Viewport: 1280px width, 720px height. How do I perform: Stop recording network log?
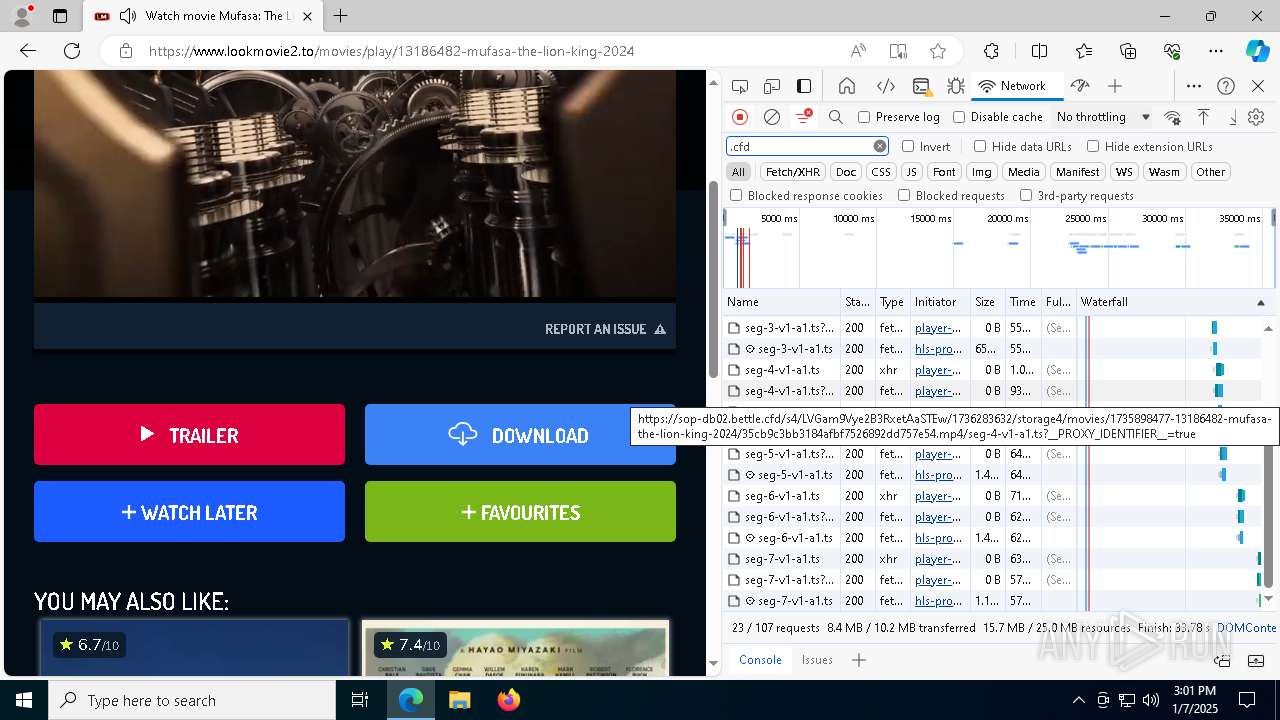740,117
